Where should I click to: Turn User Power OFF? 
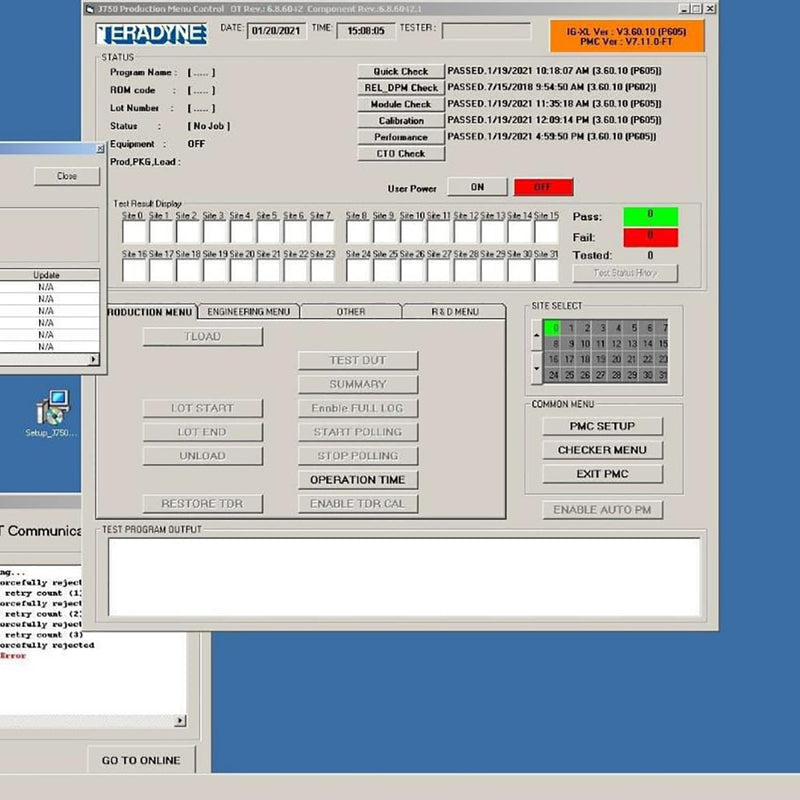pyautogui.click(x=543, y=187)
